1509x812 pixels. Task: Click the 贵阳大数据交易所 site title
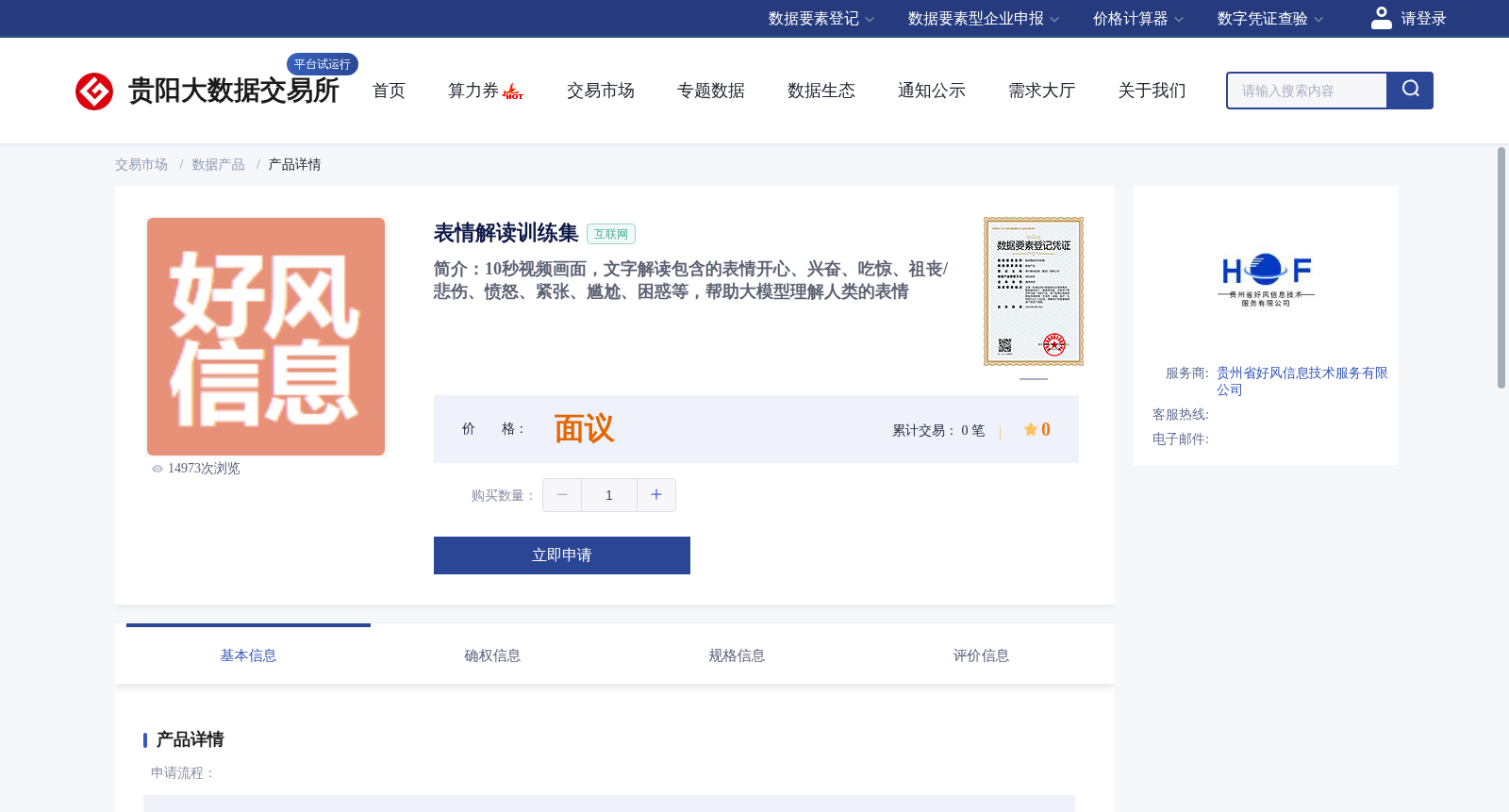pyautogui.click(x=234, y=91)
